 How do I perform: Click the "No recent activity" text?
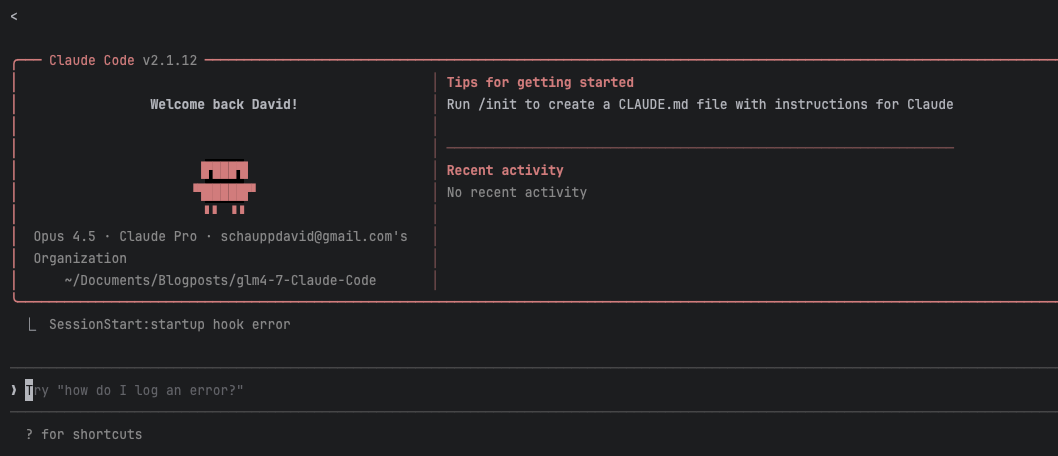[x=516, y=192]
